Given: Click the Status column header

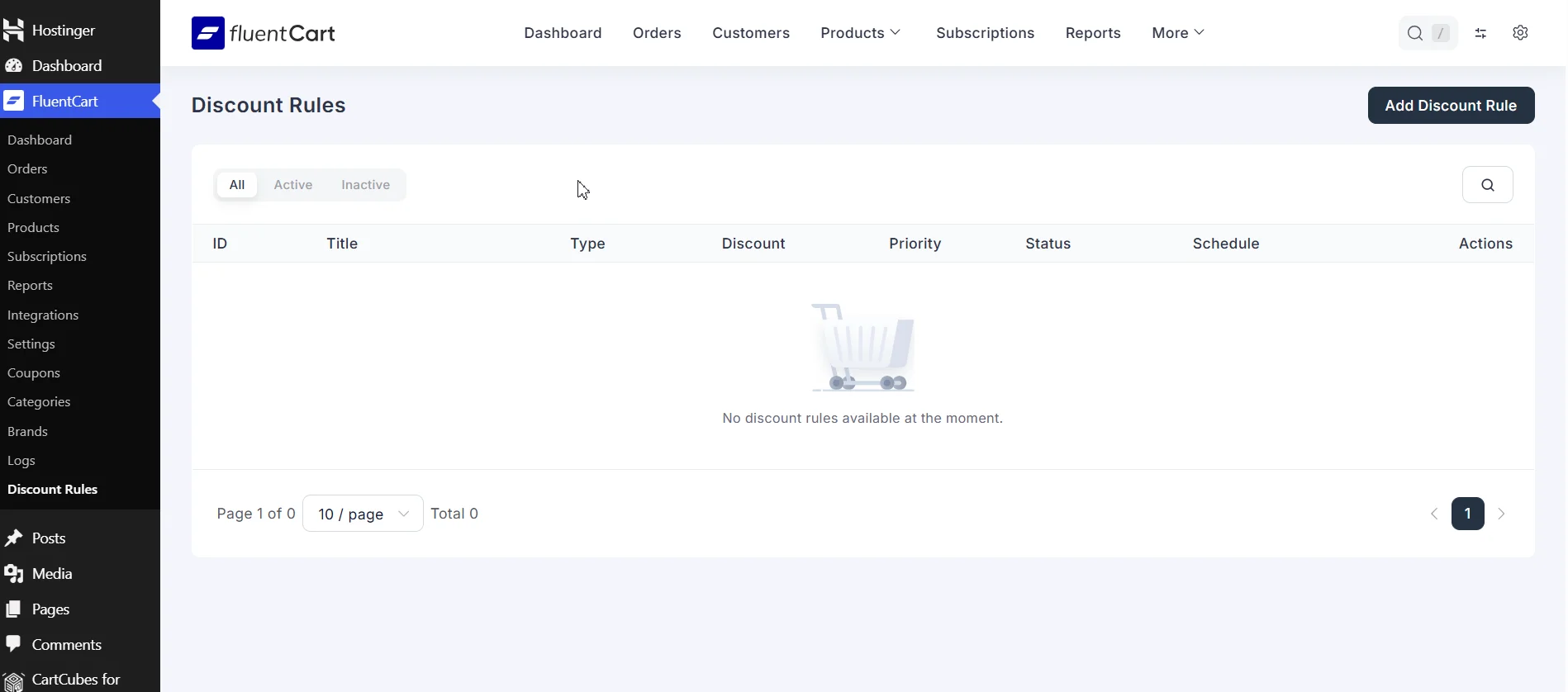Looking at the screenshot, I should click(1048, 244).
